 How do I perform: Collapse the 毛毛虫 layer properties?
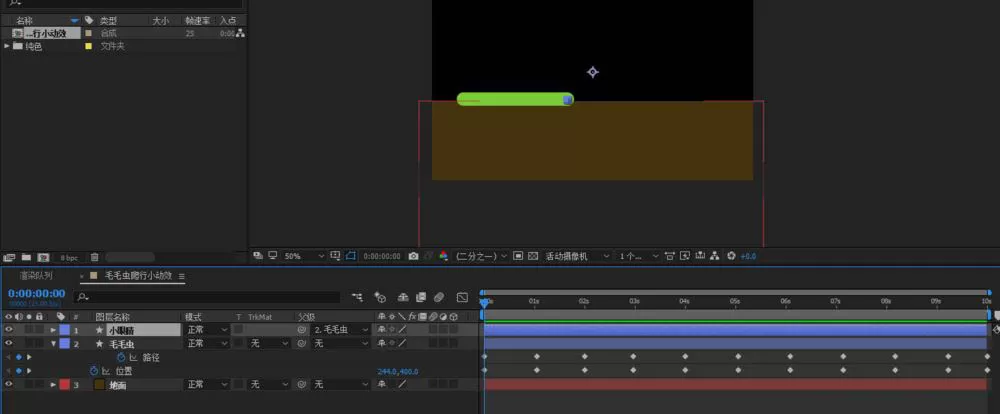54,344
